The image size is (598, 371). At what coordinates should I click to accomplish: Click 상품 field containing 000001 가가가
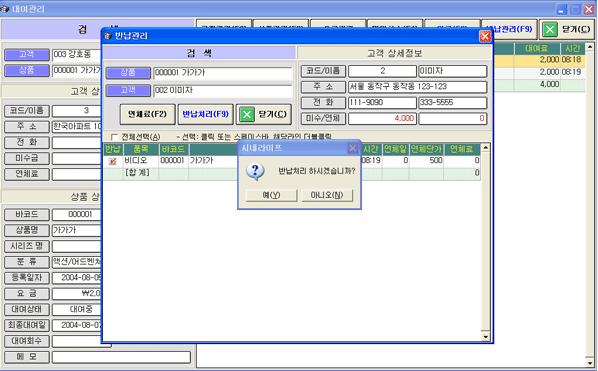pyautogui.click(x=223, y=73)
